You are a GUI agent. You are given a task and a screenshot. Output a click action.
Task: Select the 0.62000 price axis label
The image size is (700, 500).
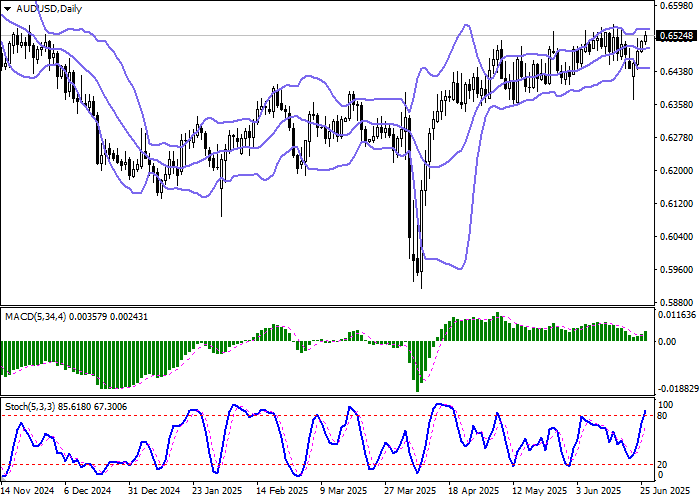[677, 171]
